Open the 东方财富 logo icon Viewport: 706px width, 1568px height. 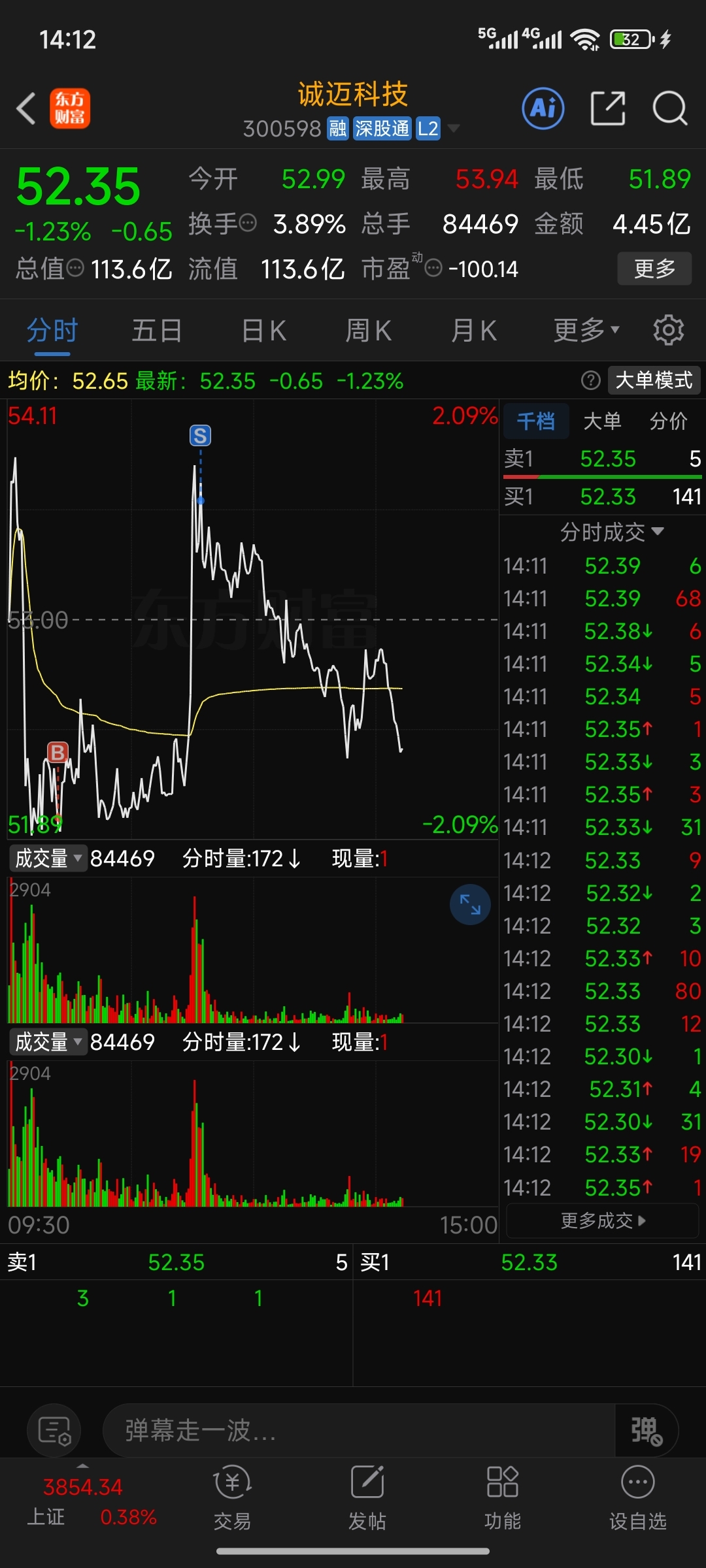pos(70,108)
